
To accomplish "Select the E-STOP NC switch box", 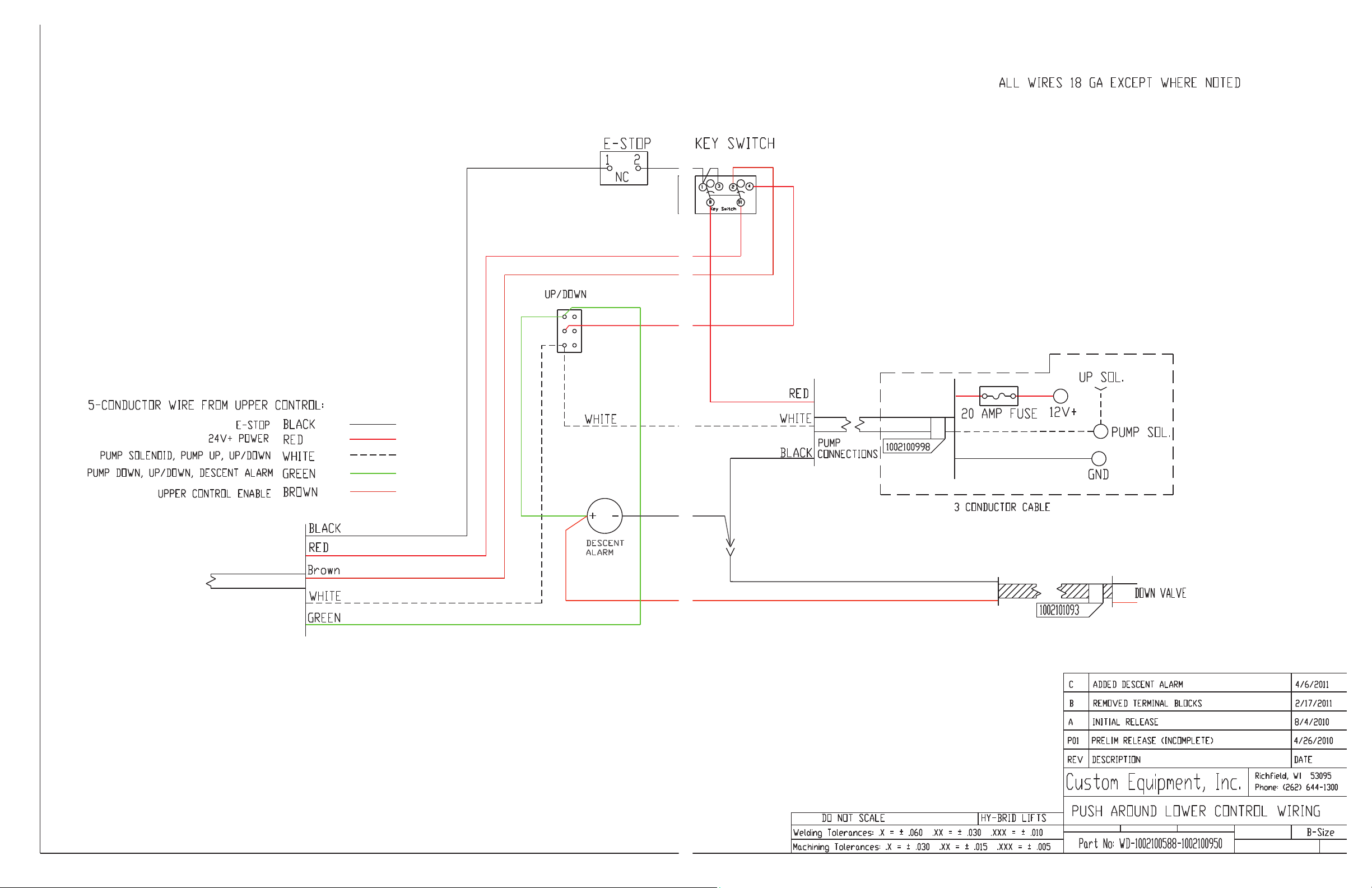I will [624, 168].
